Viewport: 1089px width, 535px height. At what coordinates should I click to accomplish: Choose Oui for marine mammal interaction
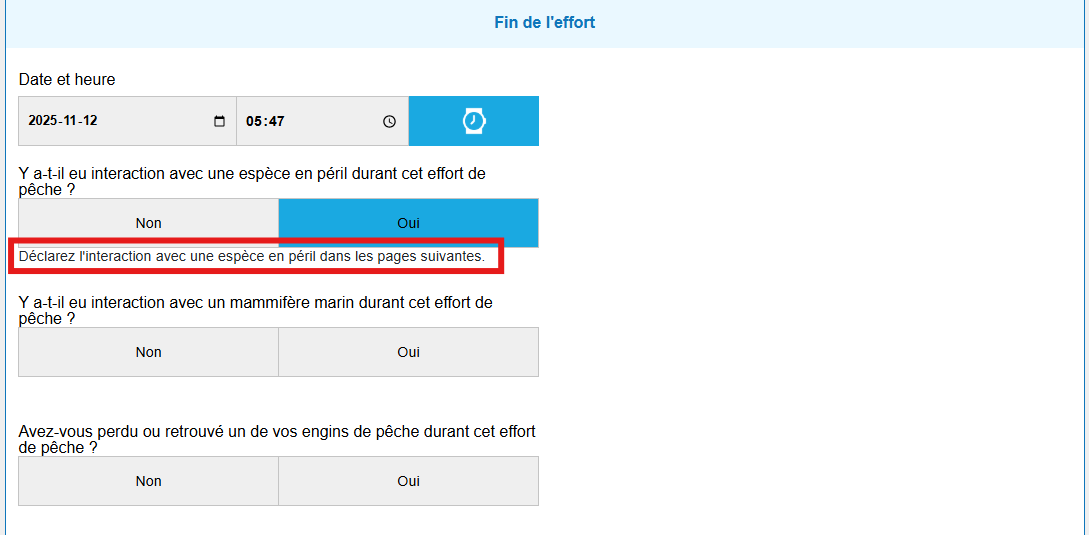(408, 352)
